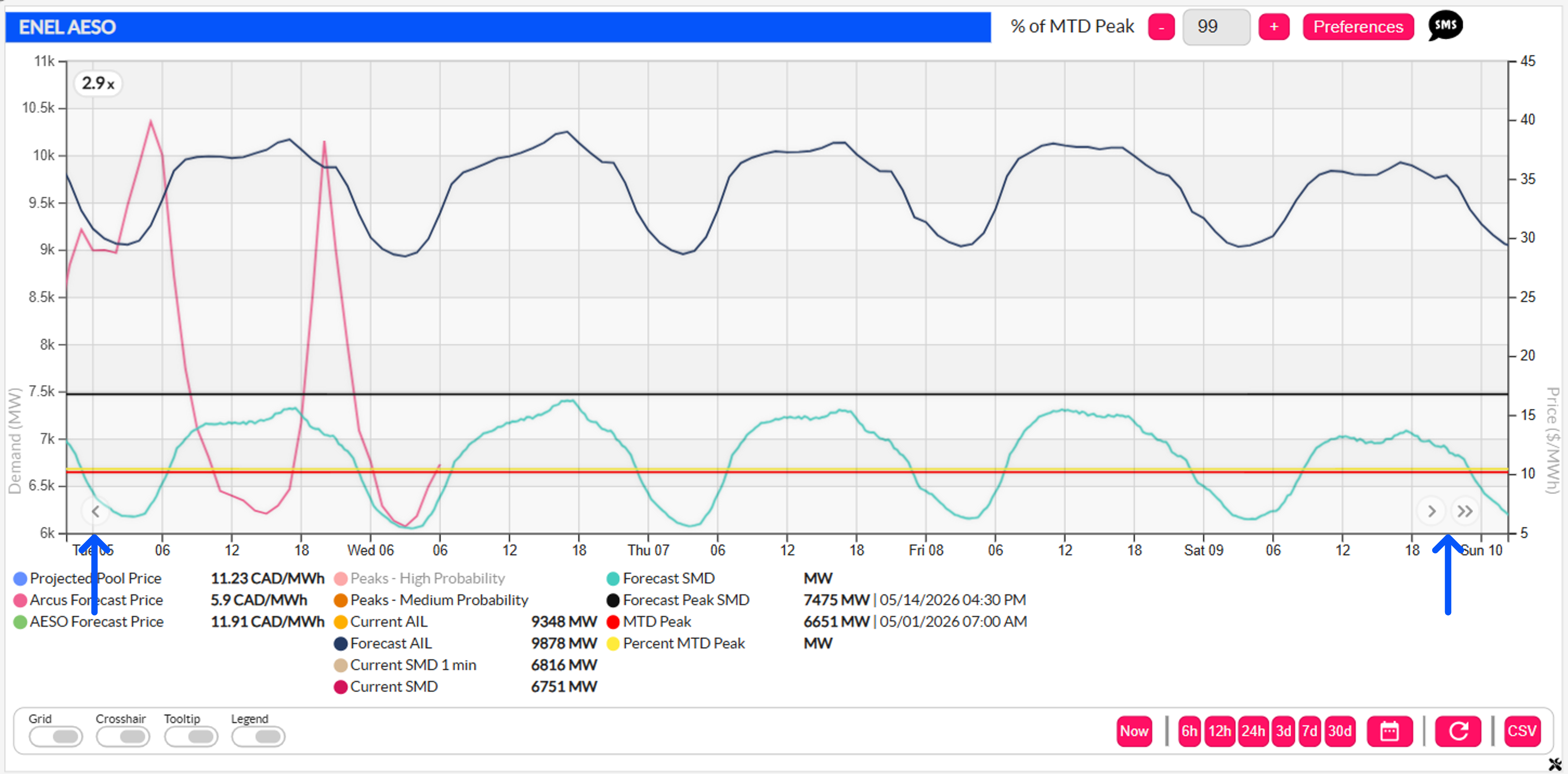Image resolution: width=1568 pixels, height=774 pixels.
Task: Export data with the CSV button
Action: pyautogui.click(x=1522, y=731)
